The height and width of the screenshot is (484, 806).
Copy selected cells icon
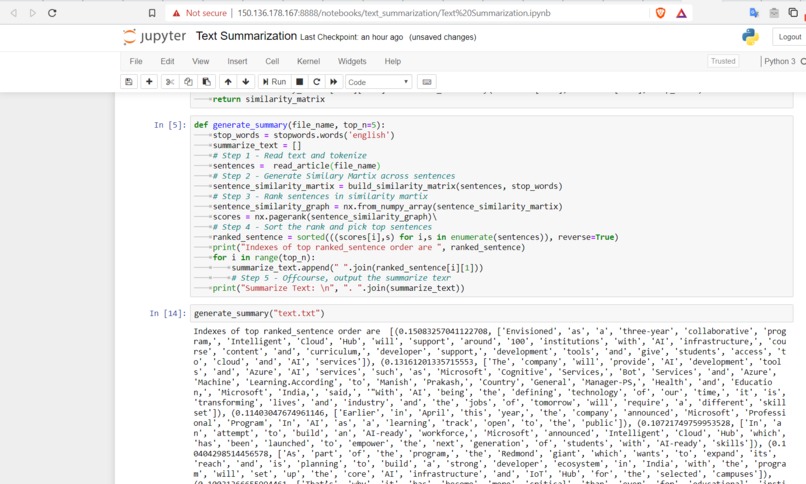[x=188, y=82]
